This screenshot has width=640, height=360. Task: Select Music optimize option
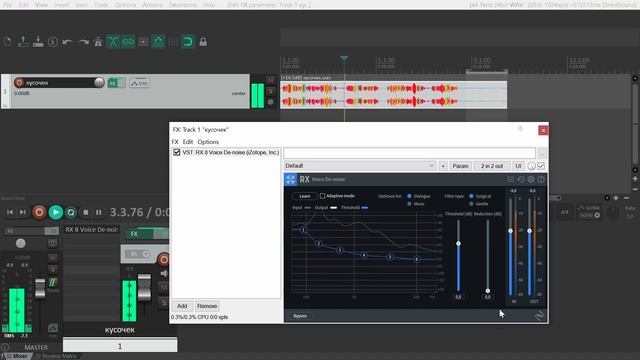[x=409, y=204]
